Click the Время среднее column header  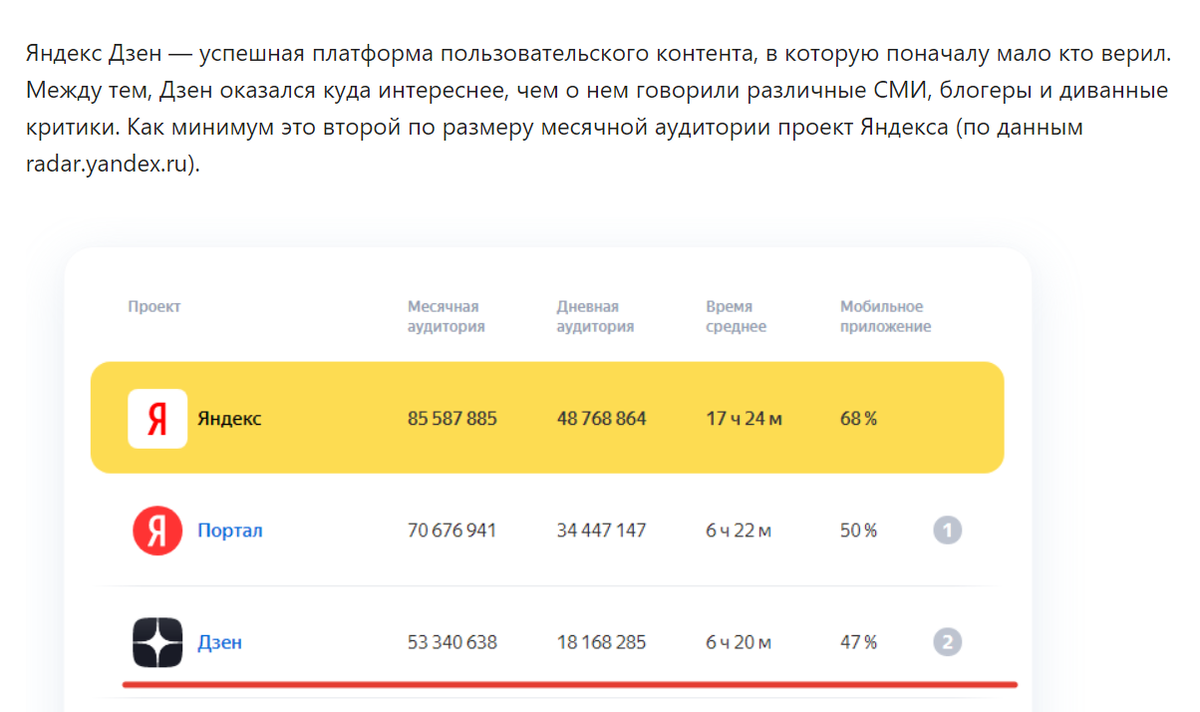(x=736, y=316)
